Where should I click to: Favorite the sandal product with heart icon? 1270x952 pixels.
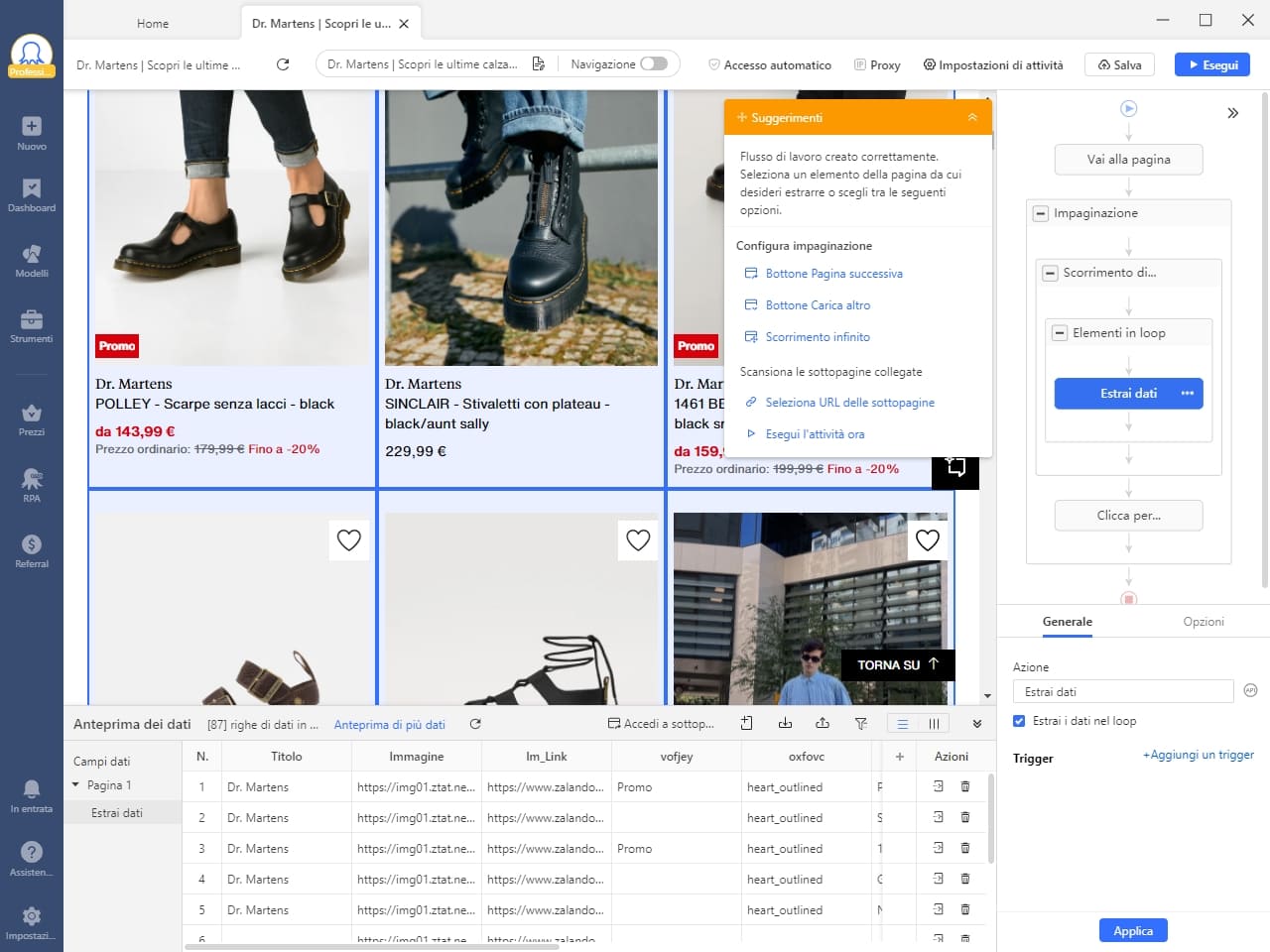click(x=349, y=540)
